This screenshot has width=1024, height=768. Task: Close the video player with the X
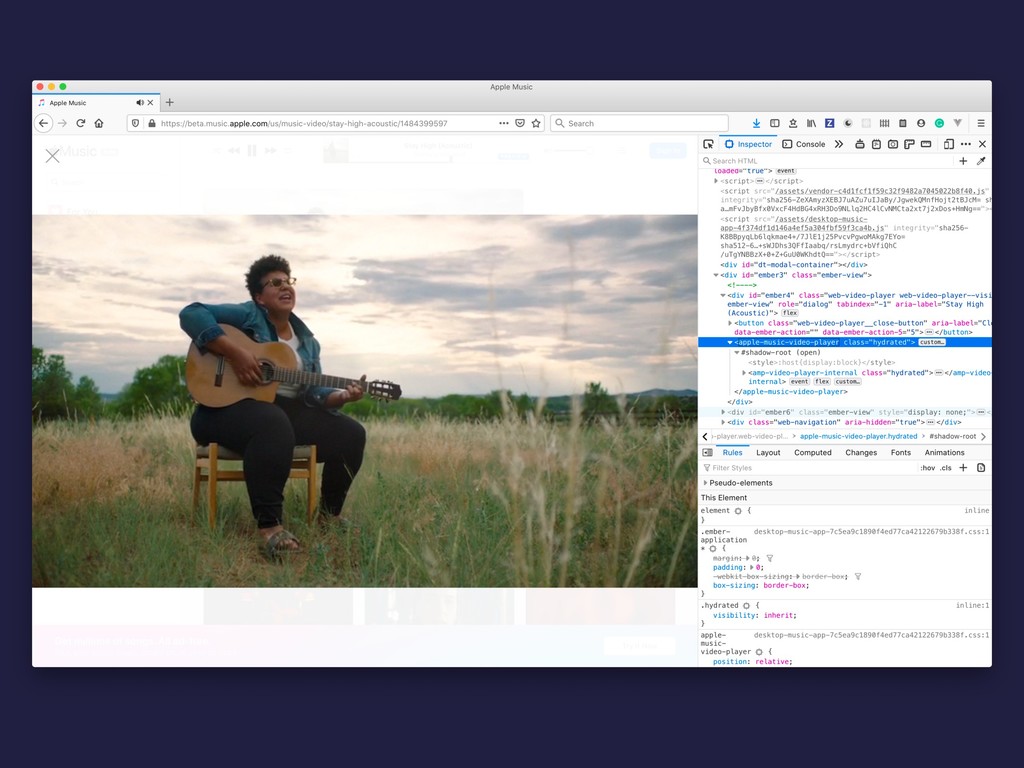coord(53,156)
